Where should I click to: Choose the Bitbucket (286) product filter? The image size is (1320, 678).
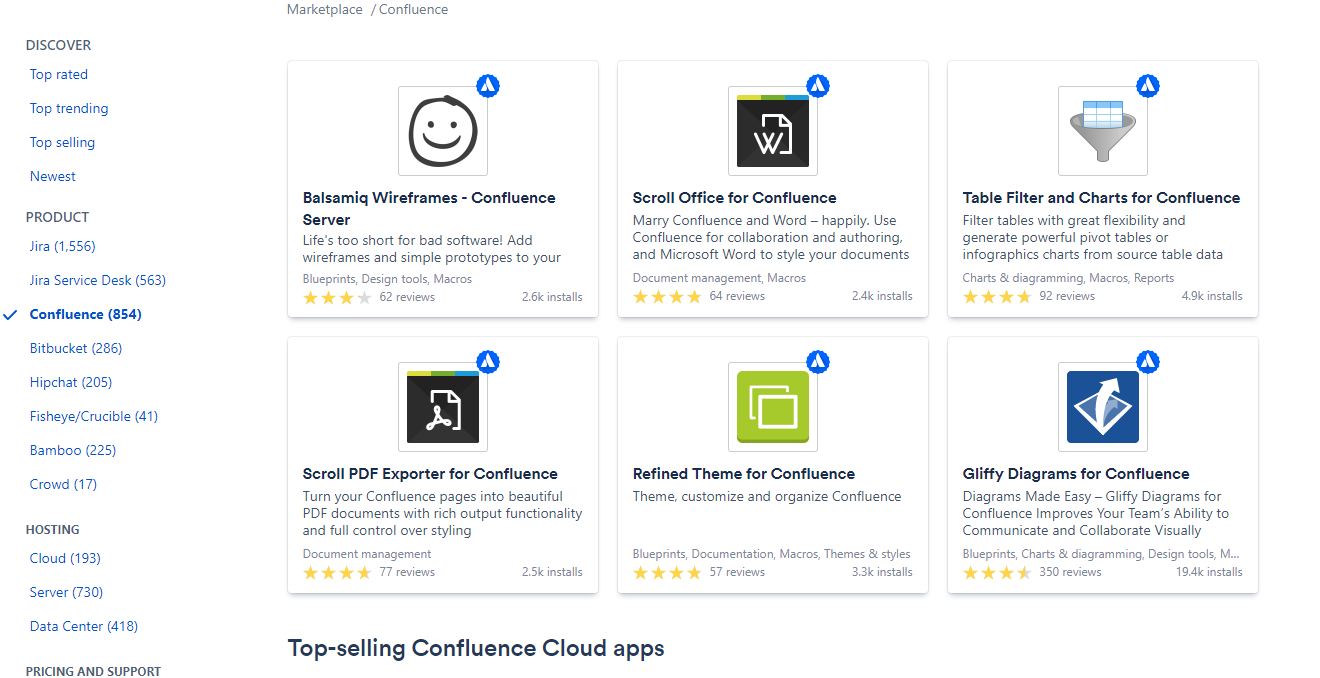(x=76, y=348)
